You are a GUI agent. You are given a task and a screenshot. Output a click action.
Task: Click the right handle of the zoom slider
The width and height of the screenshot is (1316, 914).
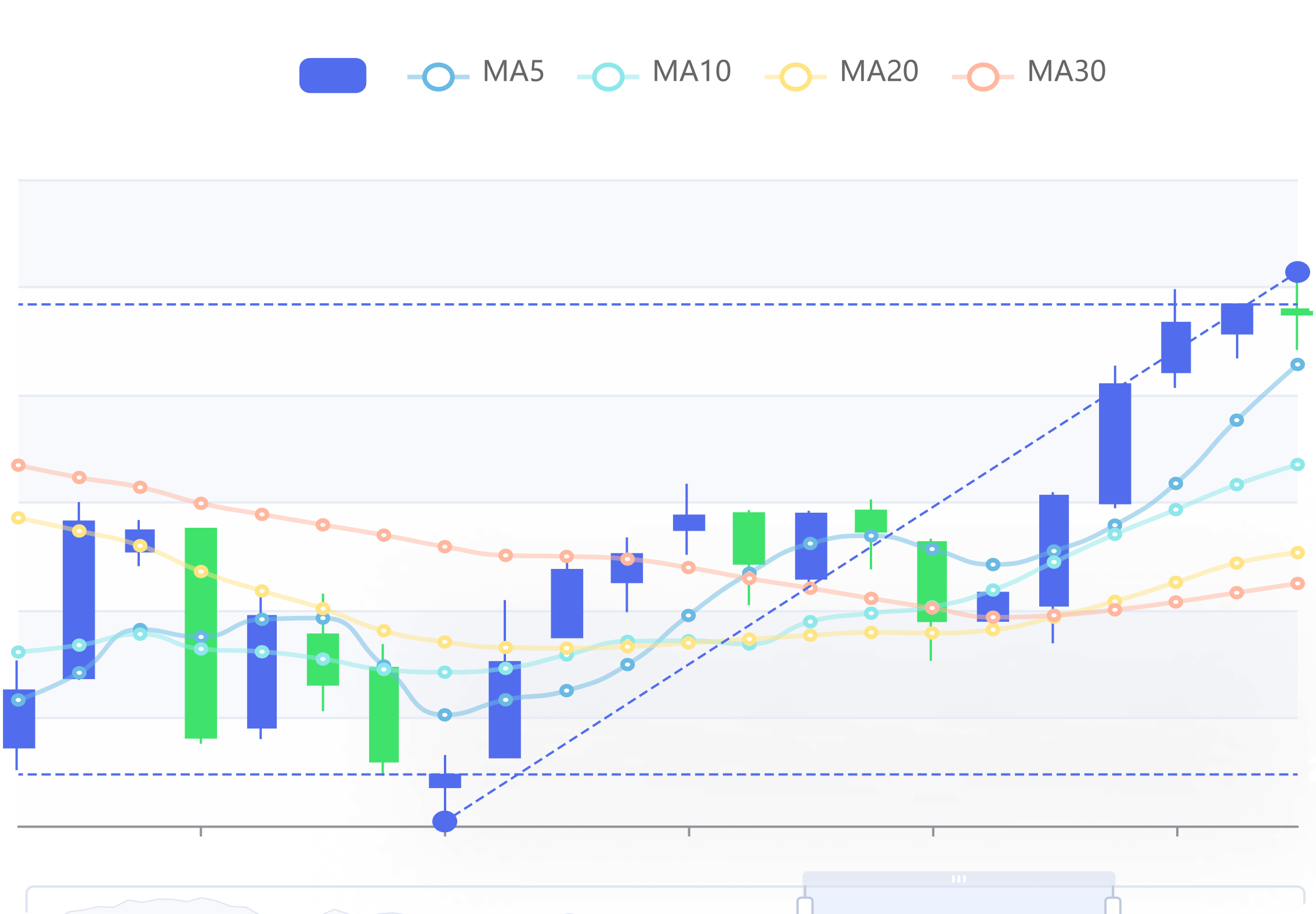click(x=1113, y=905)
